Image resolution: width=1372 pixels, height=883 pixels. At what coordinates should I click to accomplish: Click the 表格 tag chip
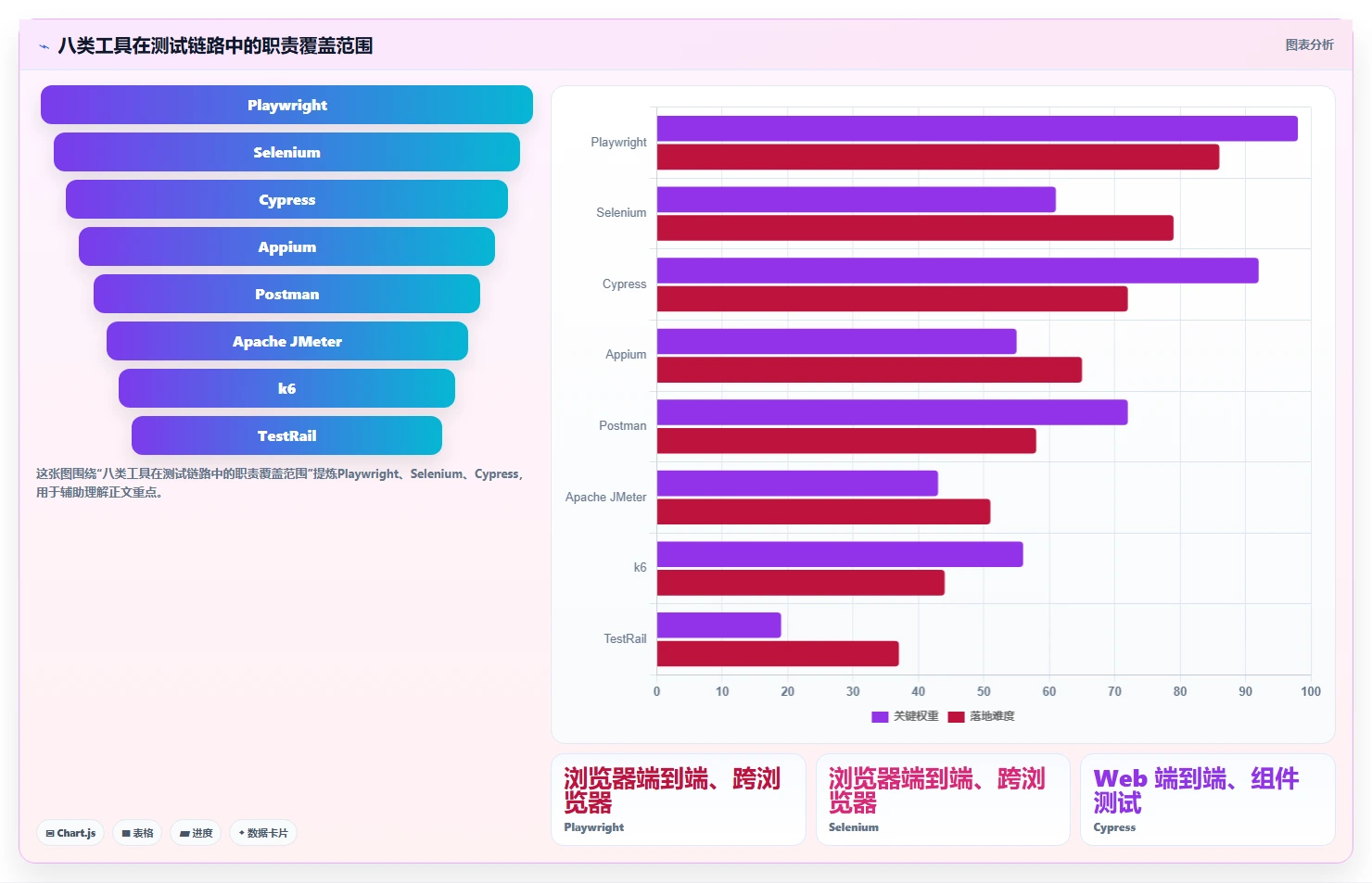coord(137,833)
